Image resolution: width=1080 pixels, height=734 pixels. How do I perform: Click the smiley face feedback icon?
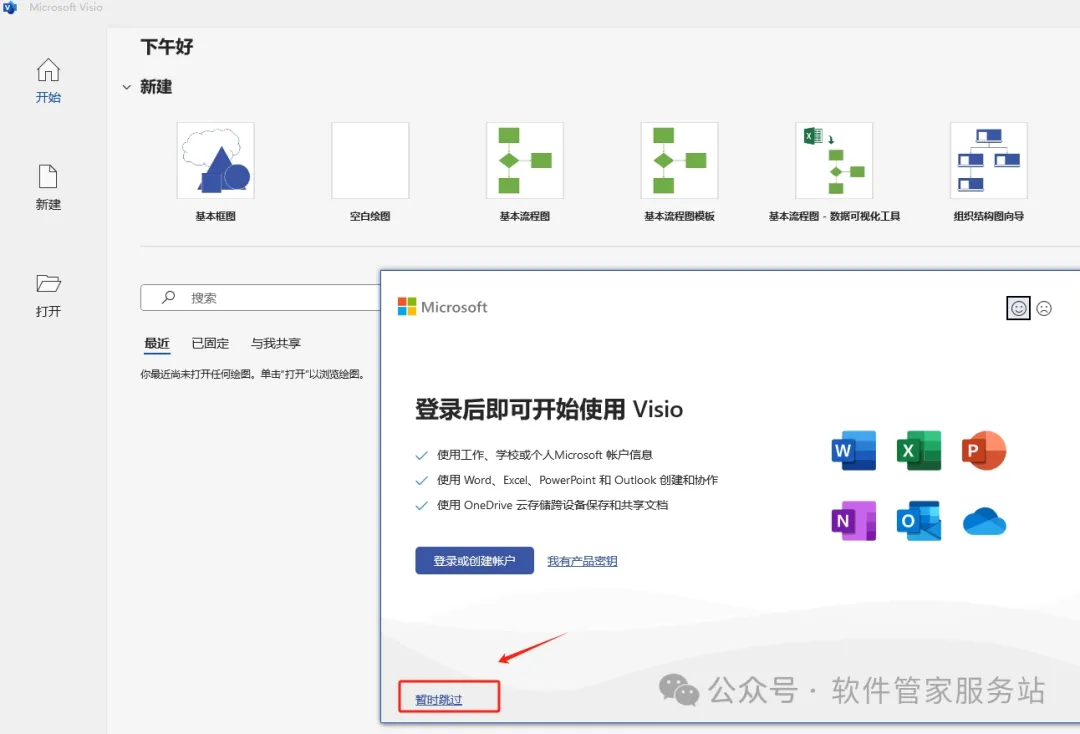coord(1018,308)
